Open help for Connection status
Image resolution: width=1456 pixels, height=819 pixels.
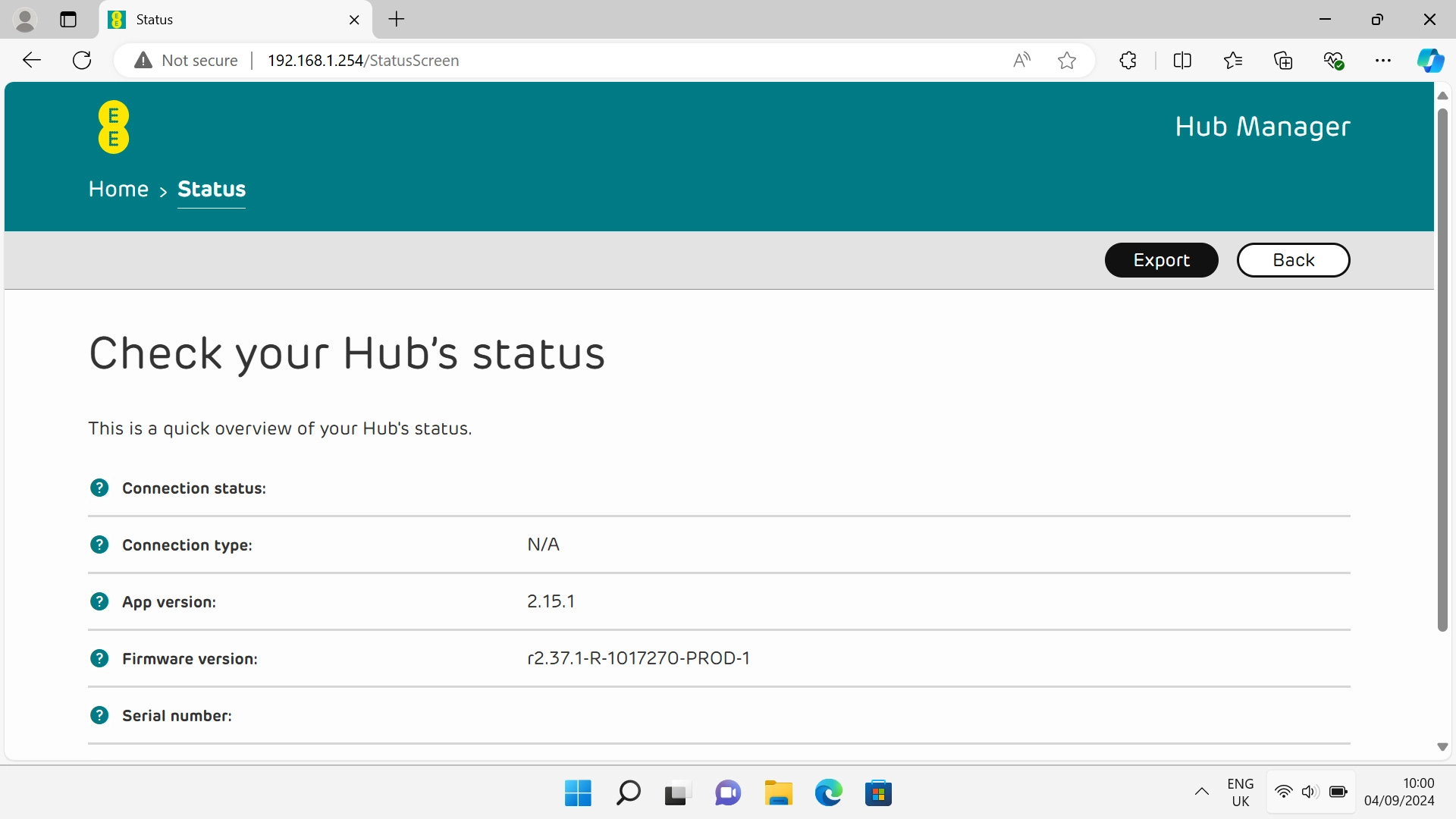click(x=99, y=488)
